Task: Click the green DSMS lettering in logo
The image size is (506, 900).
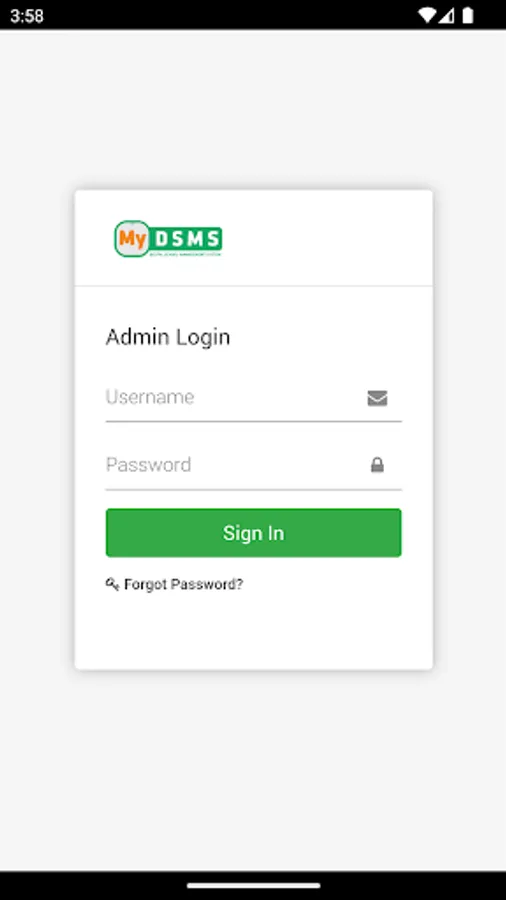Action: (186, 238)
